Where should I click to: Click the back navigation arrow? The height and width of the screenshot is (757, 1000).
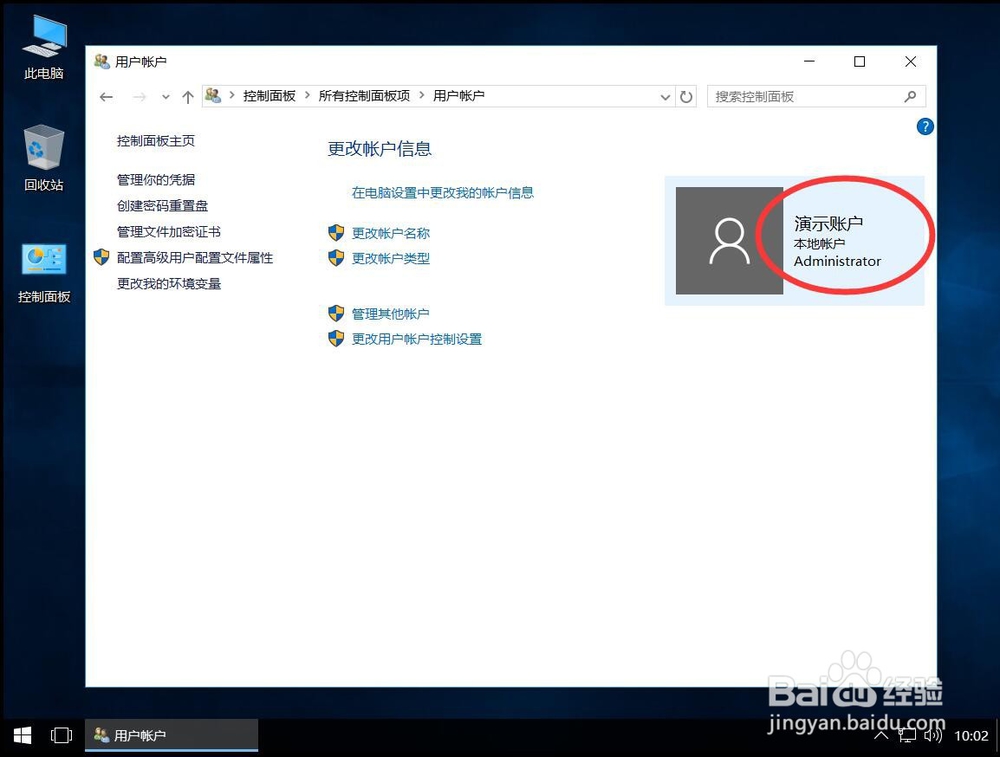click(107, 96)
